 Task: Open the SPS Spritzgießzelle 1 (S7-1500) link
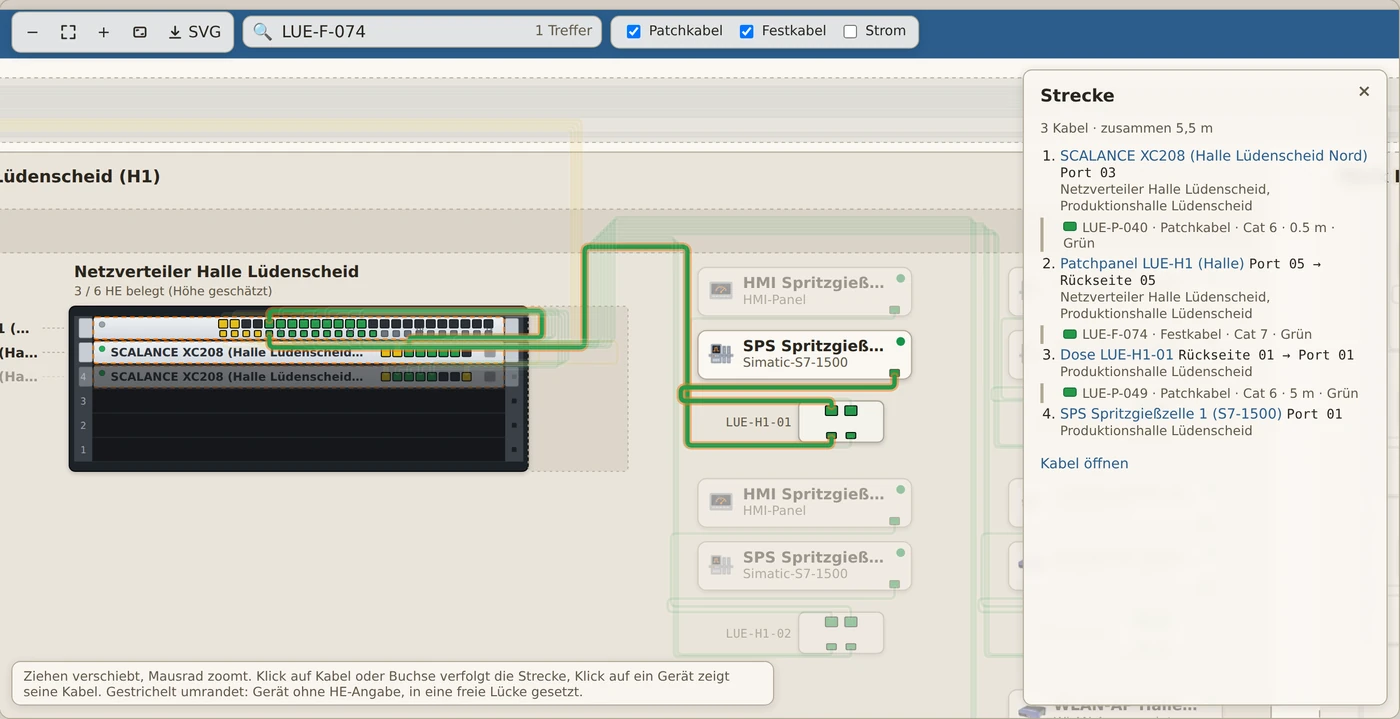click(x=1171, y=414)
